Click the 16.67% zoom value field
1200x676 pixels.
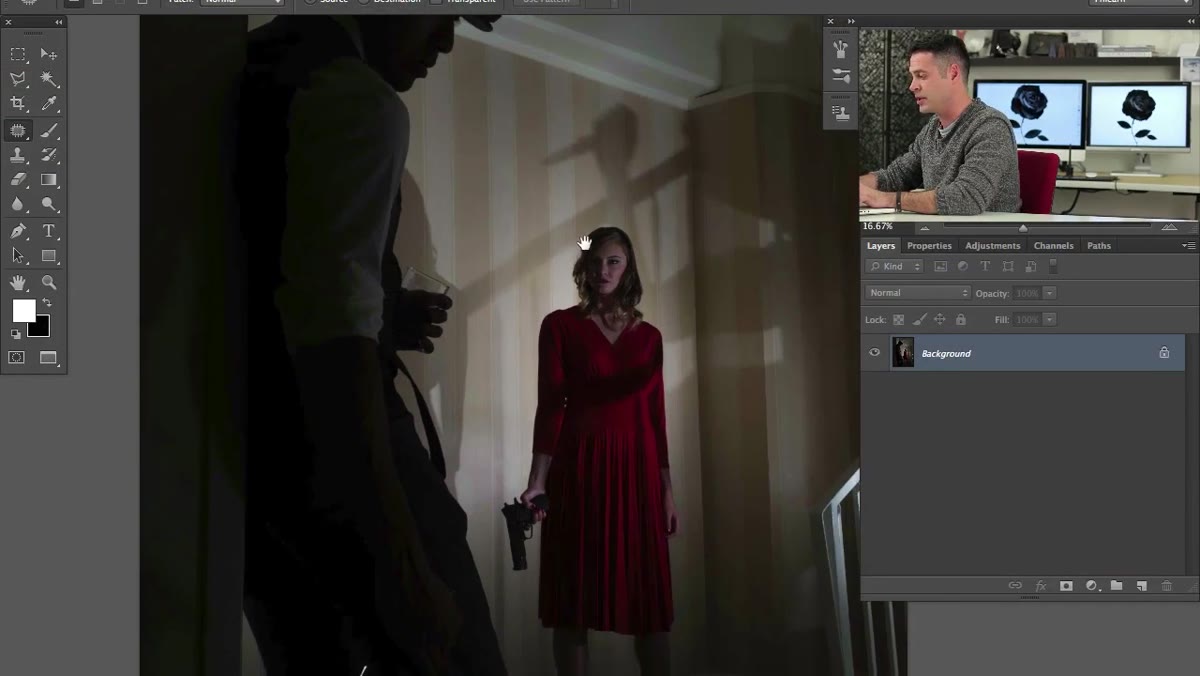point(878,227)
